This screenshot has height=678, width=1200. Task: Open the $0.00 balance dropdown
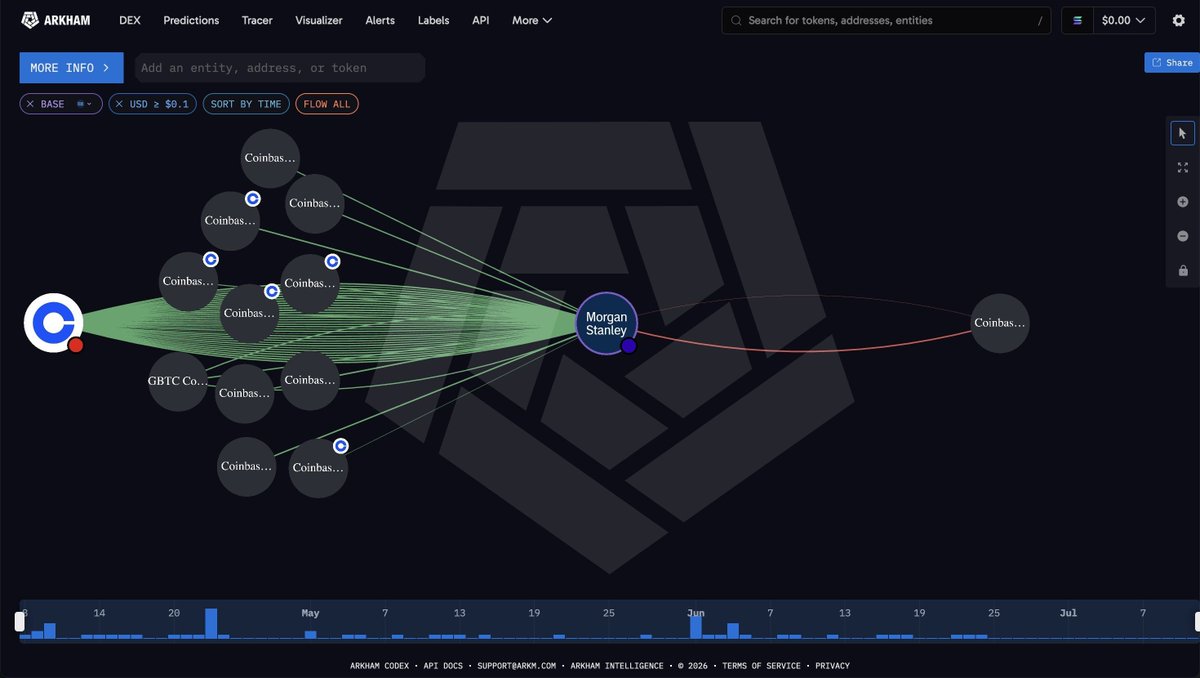(1123, 20)
